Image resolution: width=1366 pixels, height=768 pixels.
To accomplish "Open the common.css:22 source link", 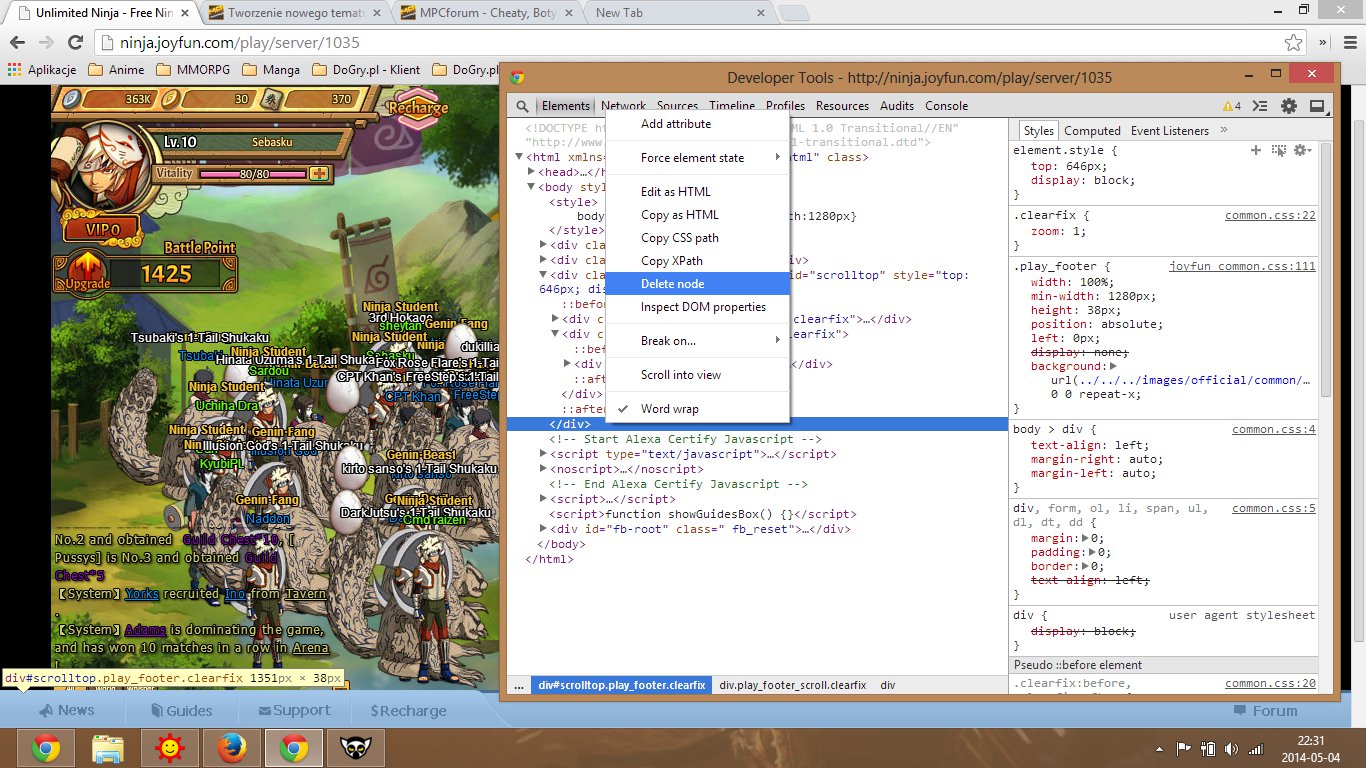I will tap(1270, 215).
